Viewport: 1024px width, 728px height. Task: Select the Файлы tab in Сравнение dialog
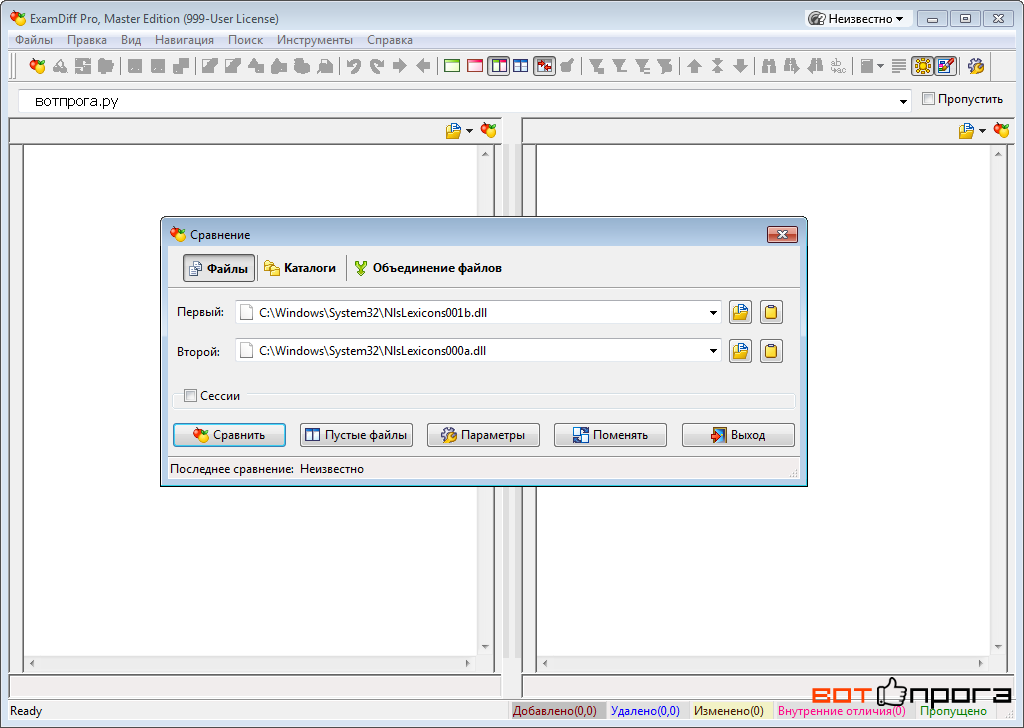219,268
